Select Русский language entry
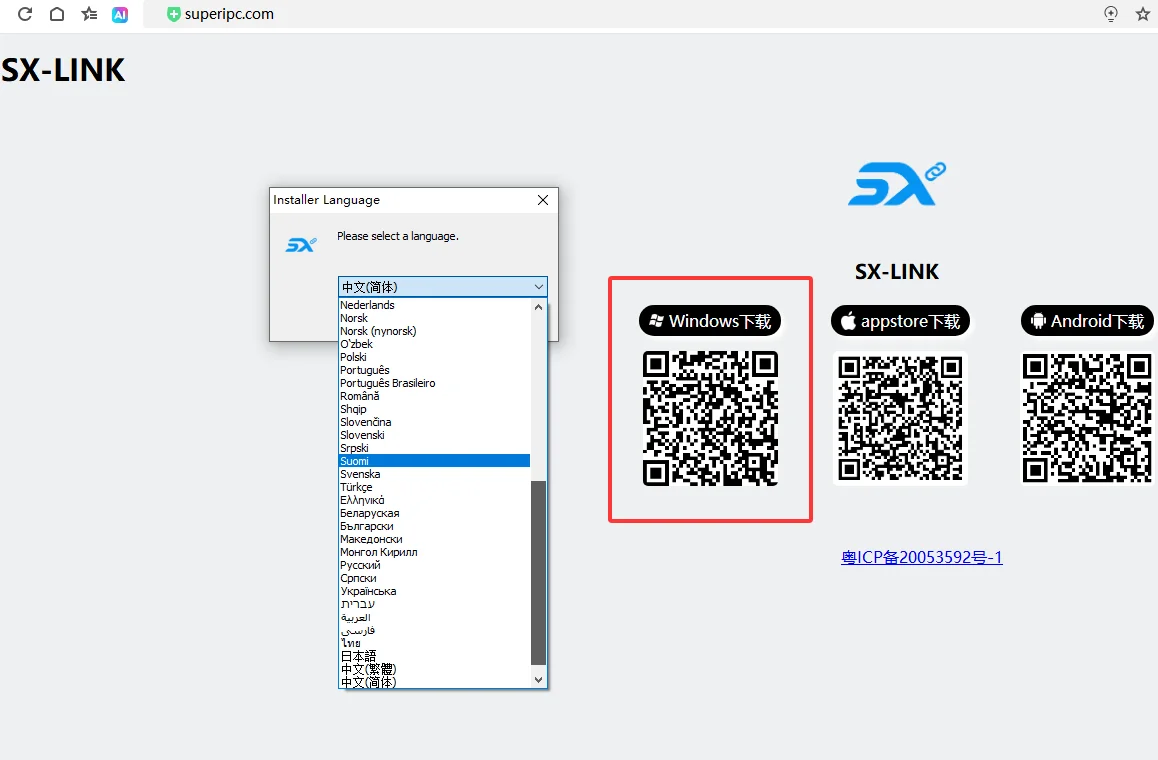This screenshot has height=760, width=1158. click(434, 565)
